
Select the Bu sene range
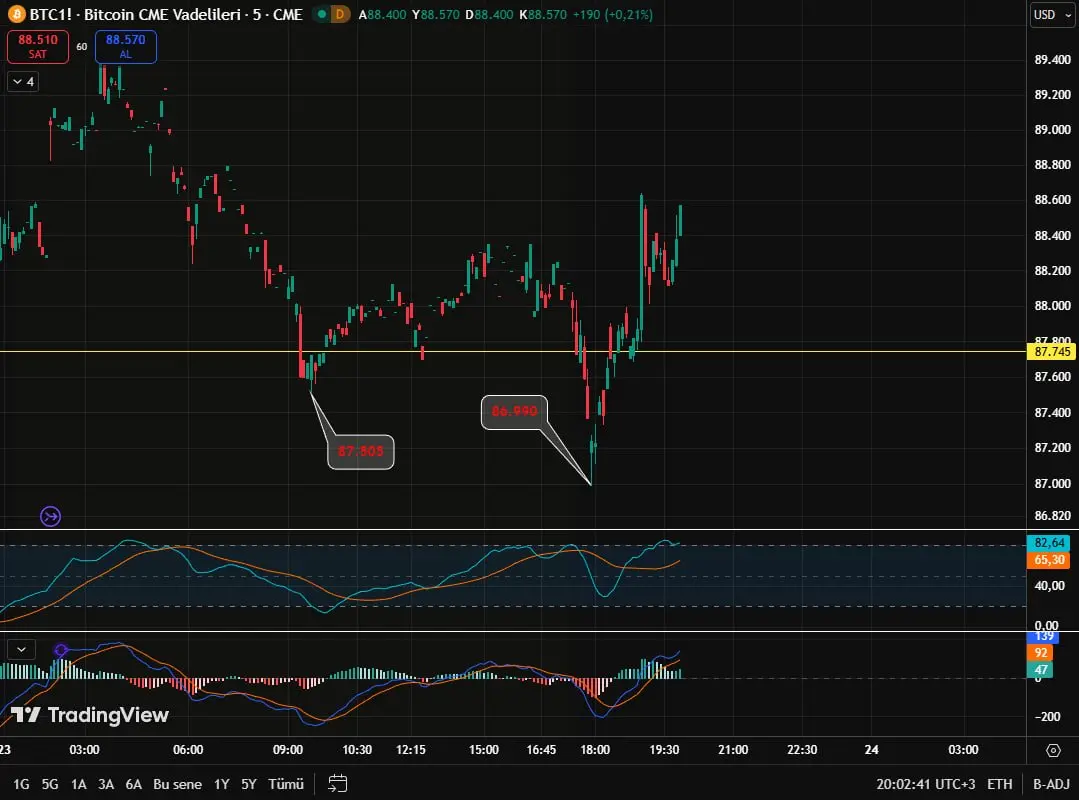[x=177, y=784]
